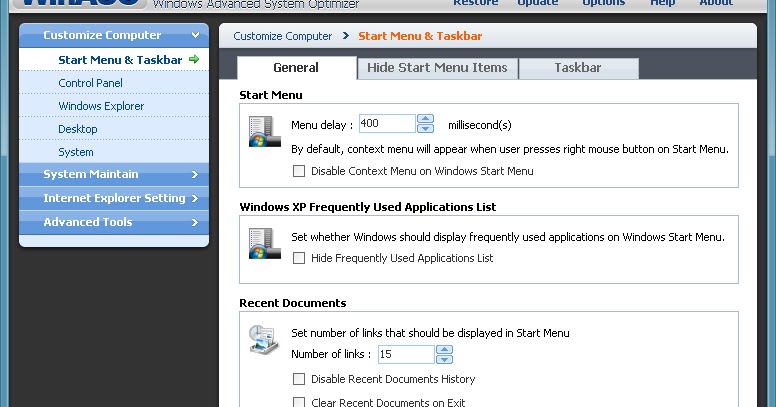The height and width of the screenshot is (407, 776).
Task: Click the Number of links value field
Action: (406, 354)
